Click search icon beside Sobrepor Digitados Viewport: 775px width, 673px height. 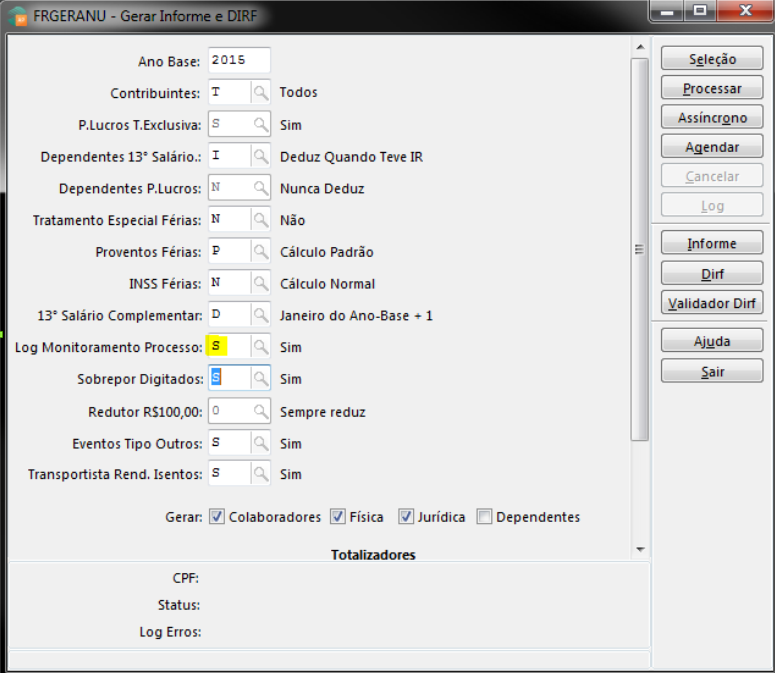click(x=260, y=379)
